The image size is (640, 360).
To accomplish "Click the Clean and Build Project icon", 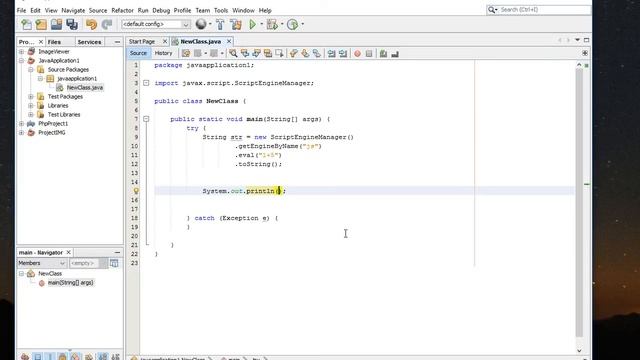I will 236,24.
